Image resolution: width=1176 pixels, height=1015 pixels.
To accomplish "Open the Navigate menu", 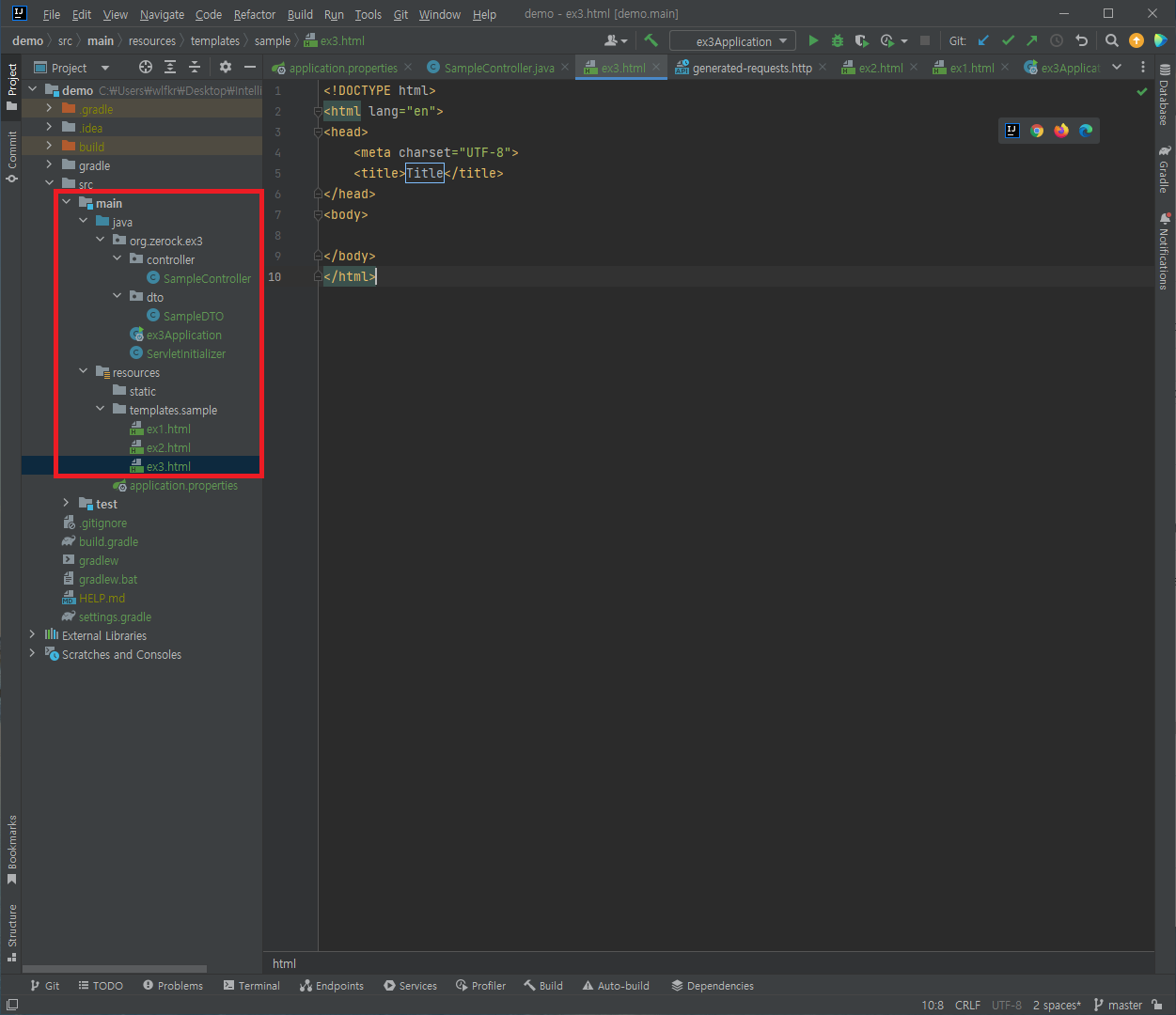I will (162, 14).
